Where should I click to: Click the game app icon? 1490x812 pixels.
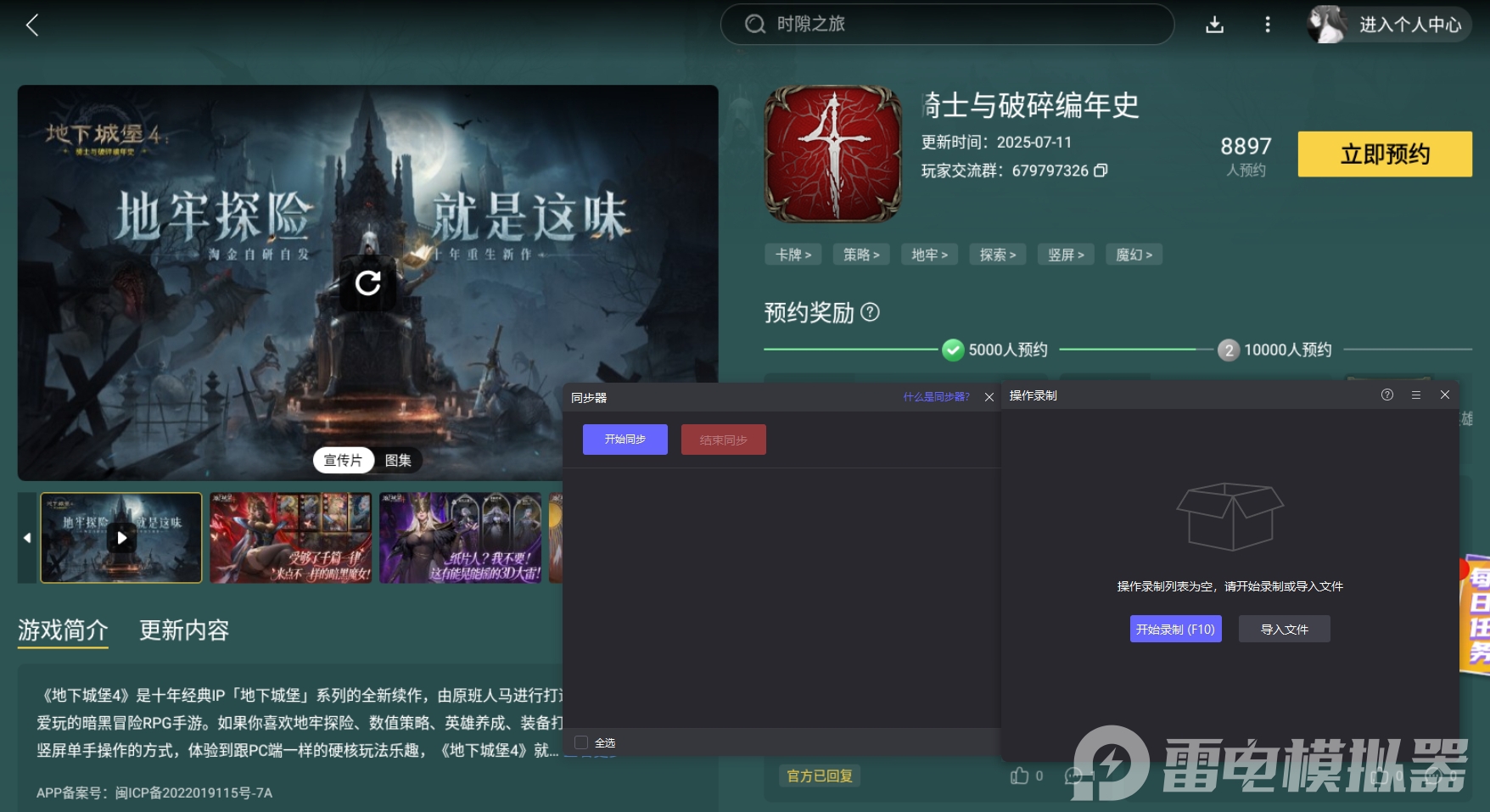click(833, 154)
